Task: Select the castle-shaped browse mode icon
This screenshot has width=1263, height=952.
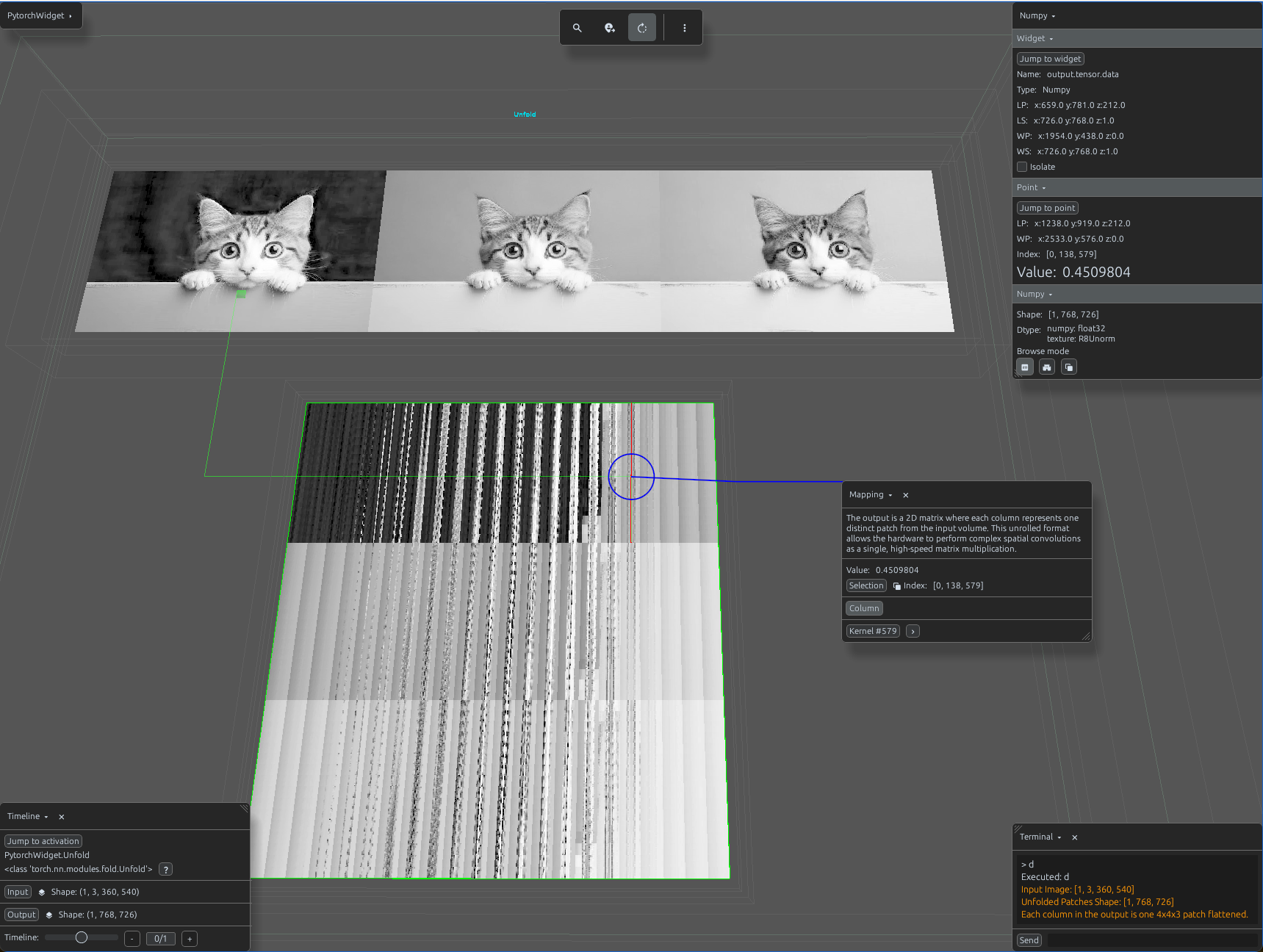Action: point(1047,367)
